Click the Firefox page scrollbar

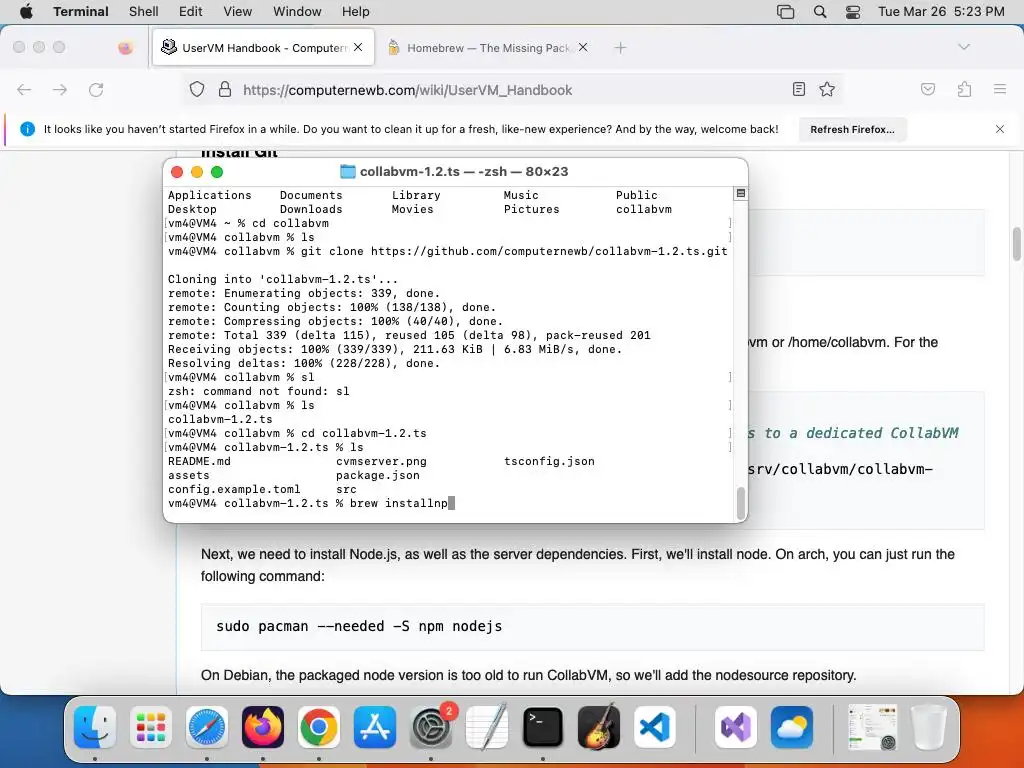(1017, 244)
